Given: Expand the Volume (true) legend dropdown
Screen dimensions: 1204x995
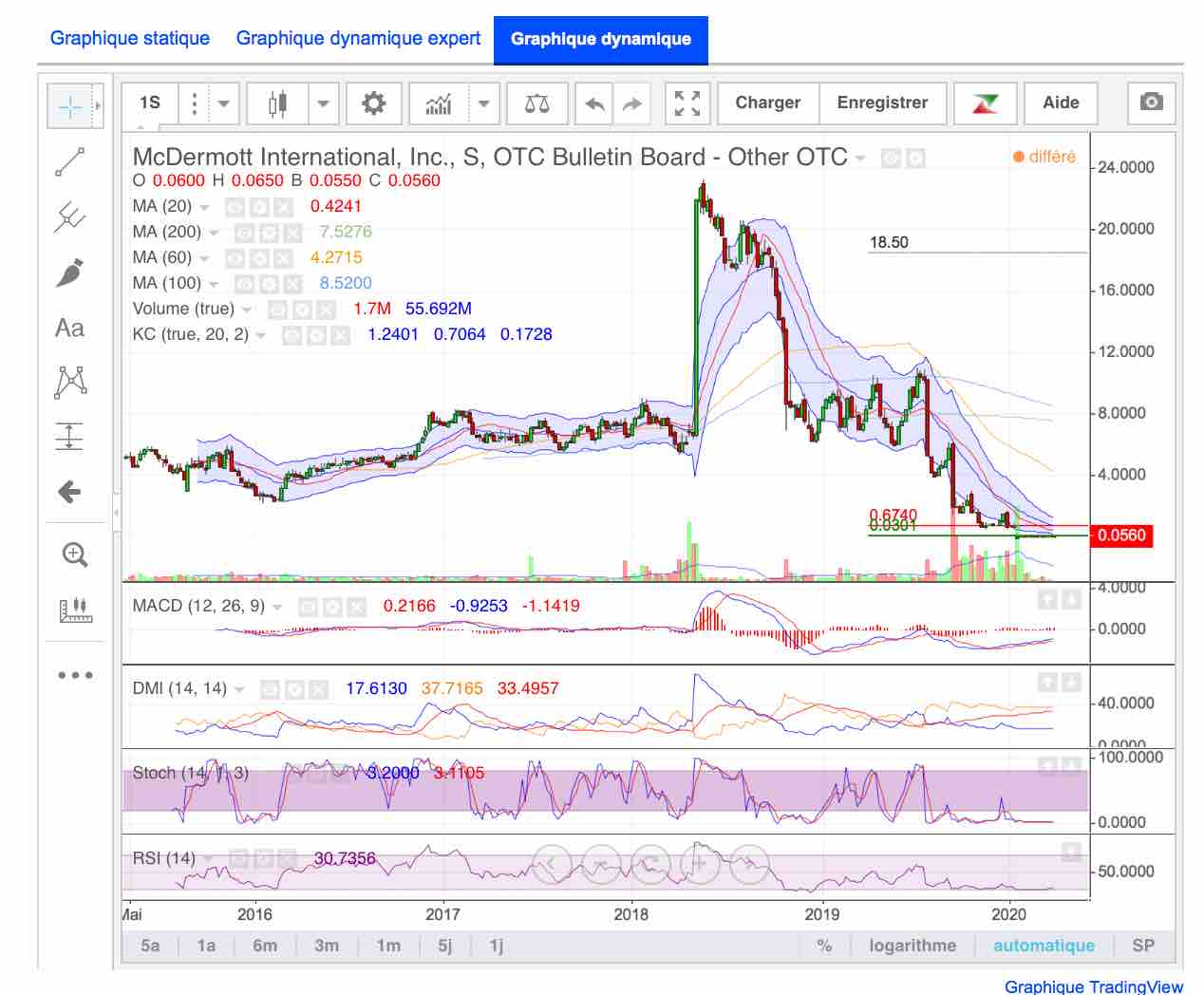Looking at the screenshot, I should pyautogui.click(x=247, y=310).
